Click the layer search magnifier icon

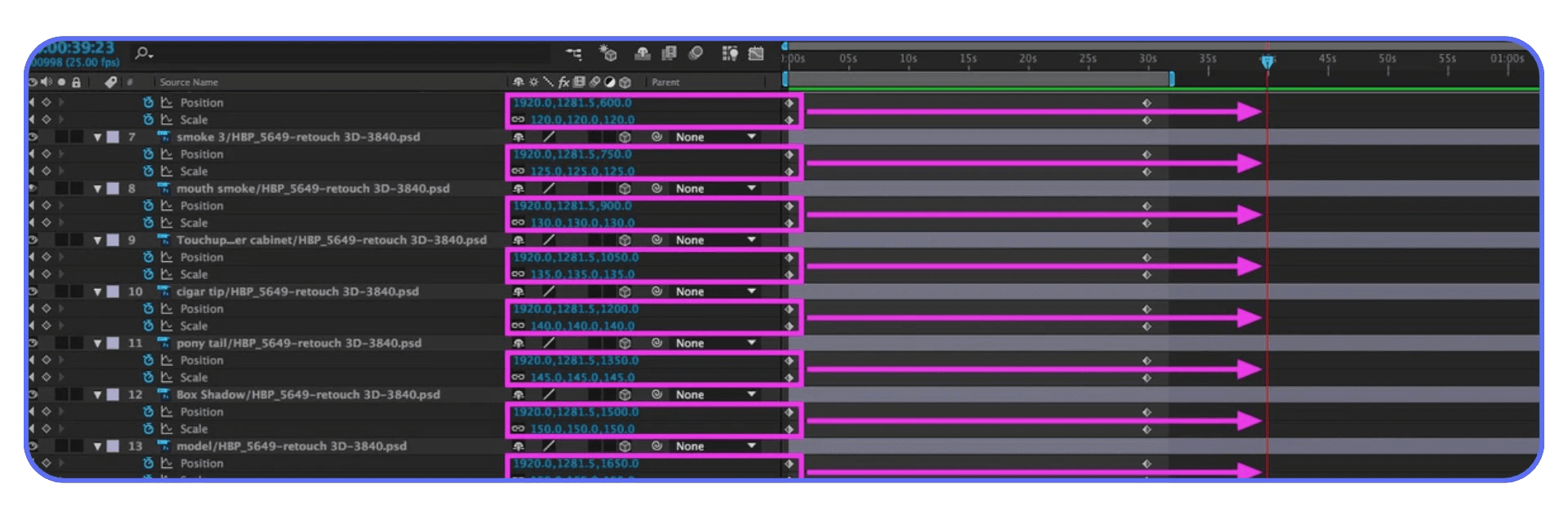coord(144,53)
